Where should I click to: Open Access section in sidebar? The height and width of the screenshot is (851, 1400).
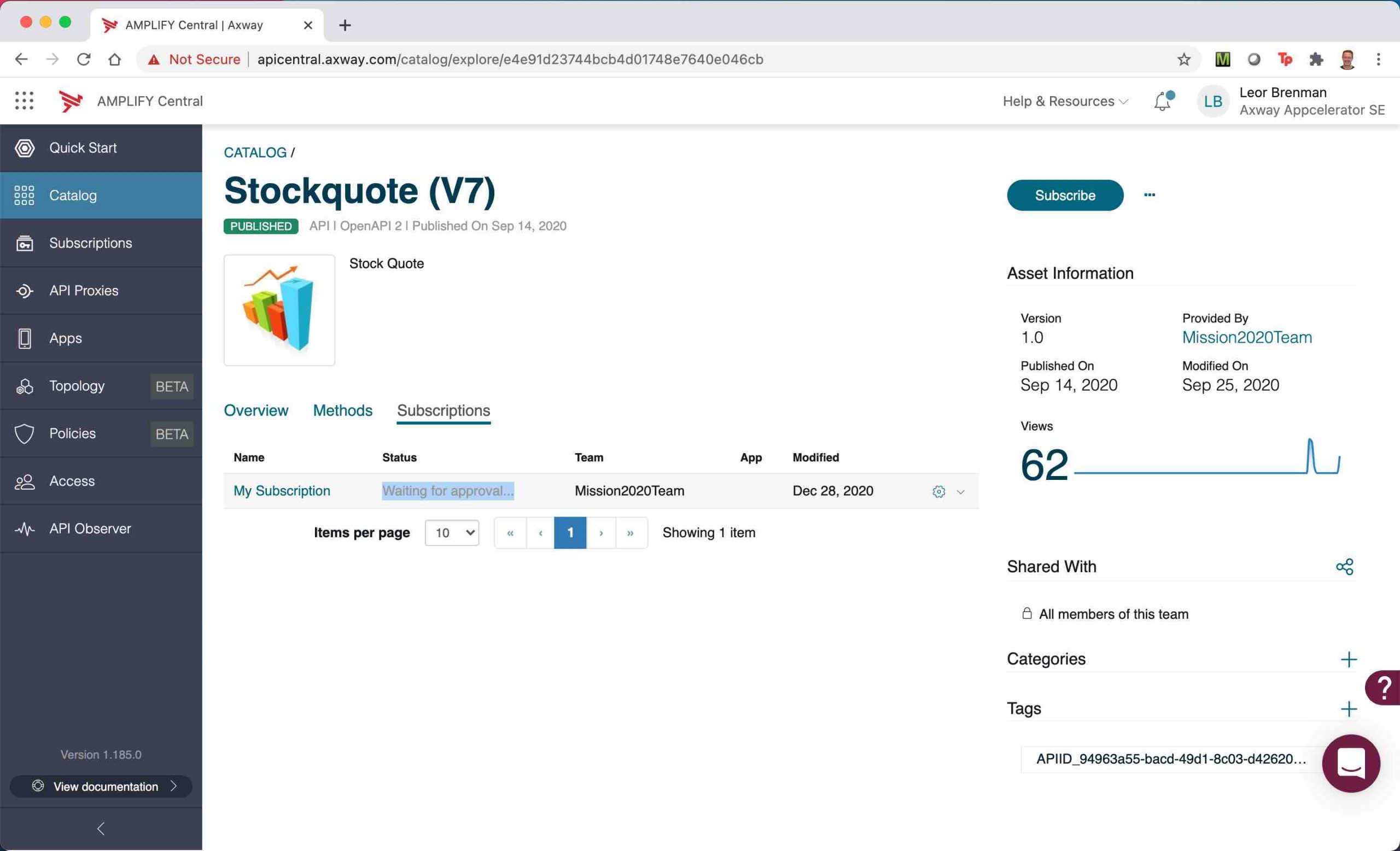[x=101, y=482]
